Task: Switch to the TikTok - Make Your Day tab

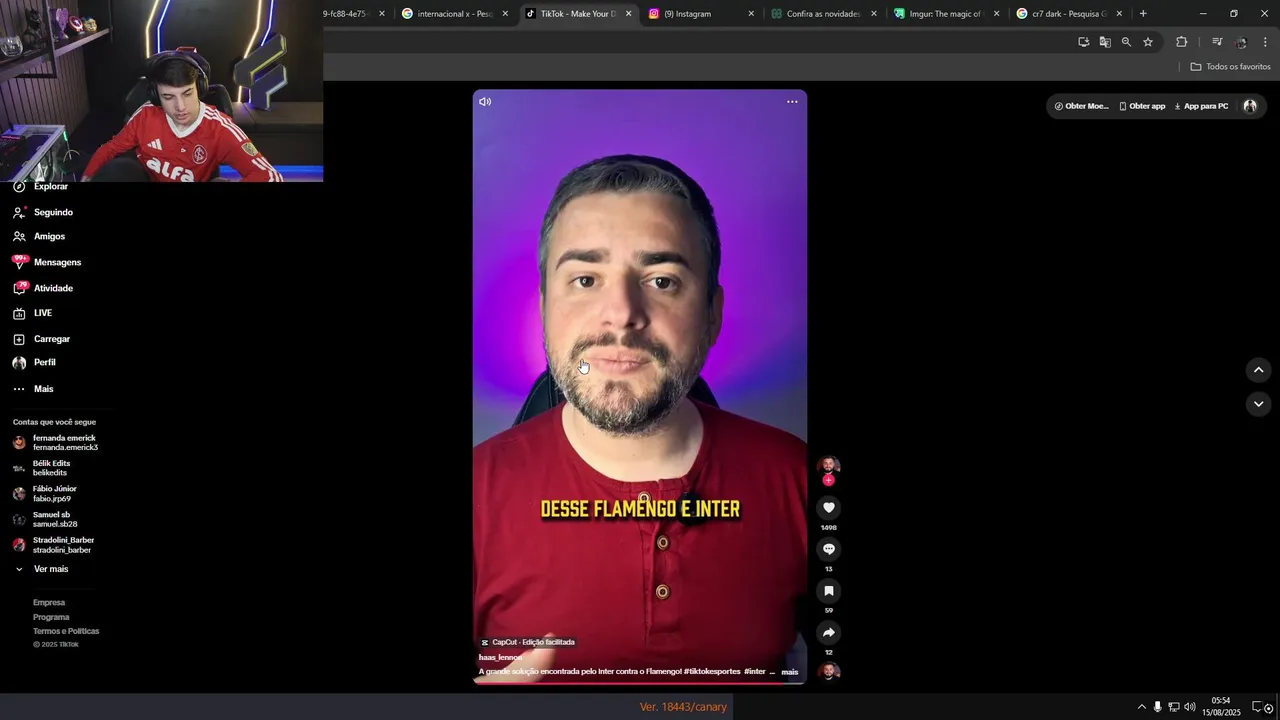Action: tap(578, 14)
